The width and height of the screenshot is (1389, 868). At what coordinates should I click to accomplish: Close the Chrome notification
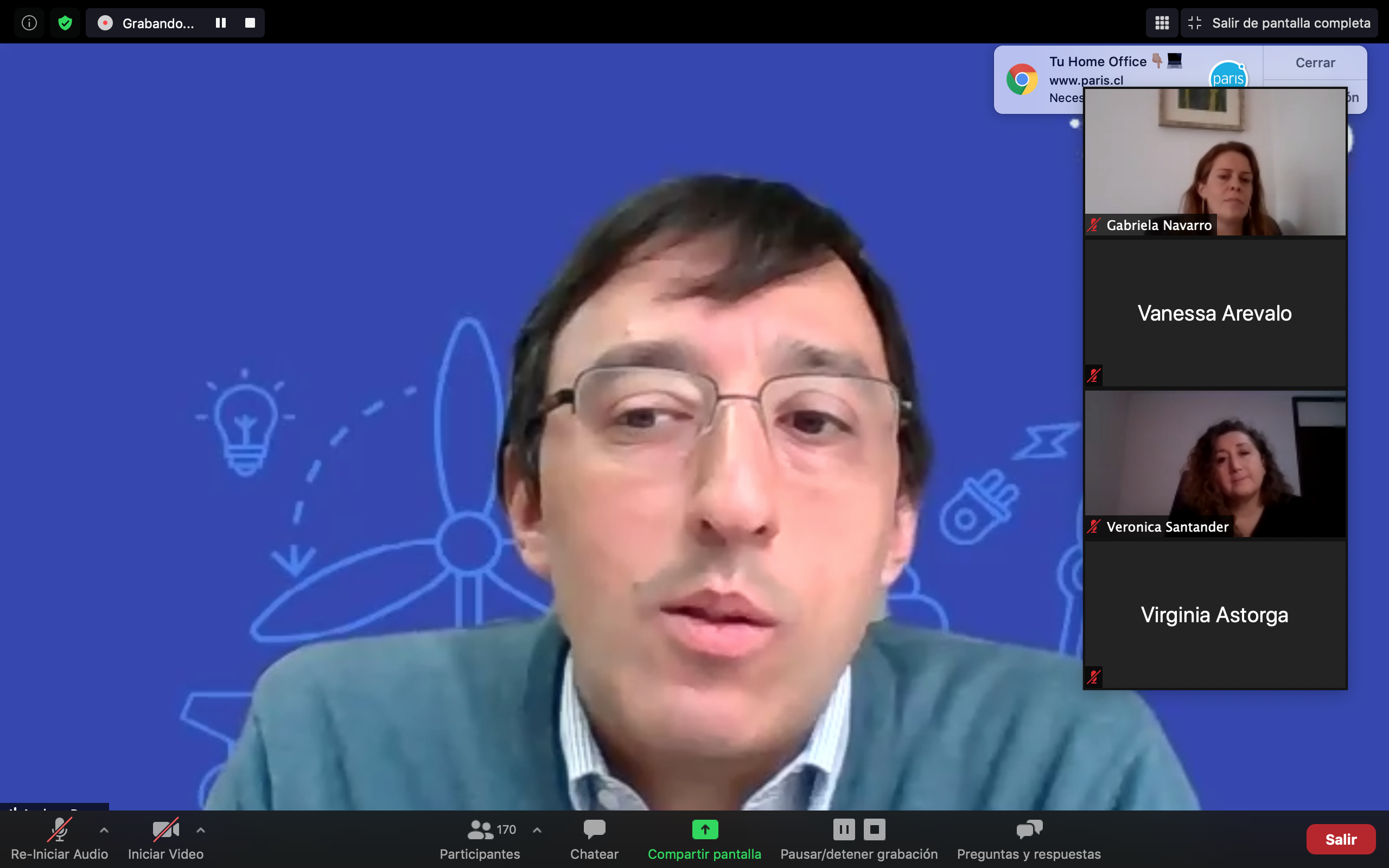coord(1314,62)
